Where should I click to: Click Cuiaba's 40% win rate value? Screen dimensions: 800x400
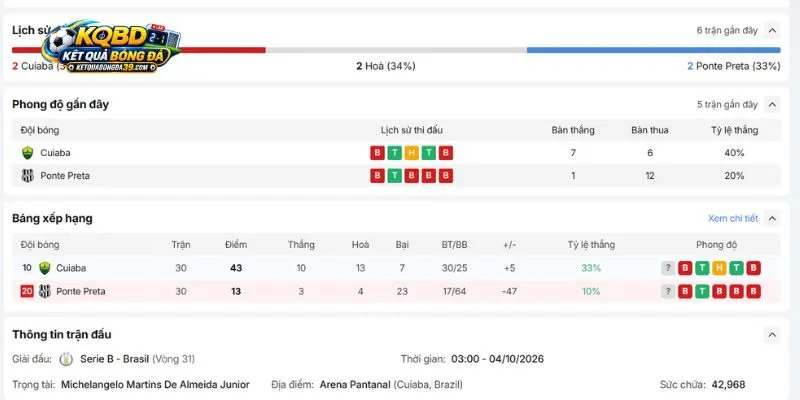point(734,153)
